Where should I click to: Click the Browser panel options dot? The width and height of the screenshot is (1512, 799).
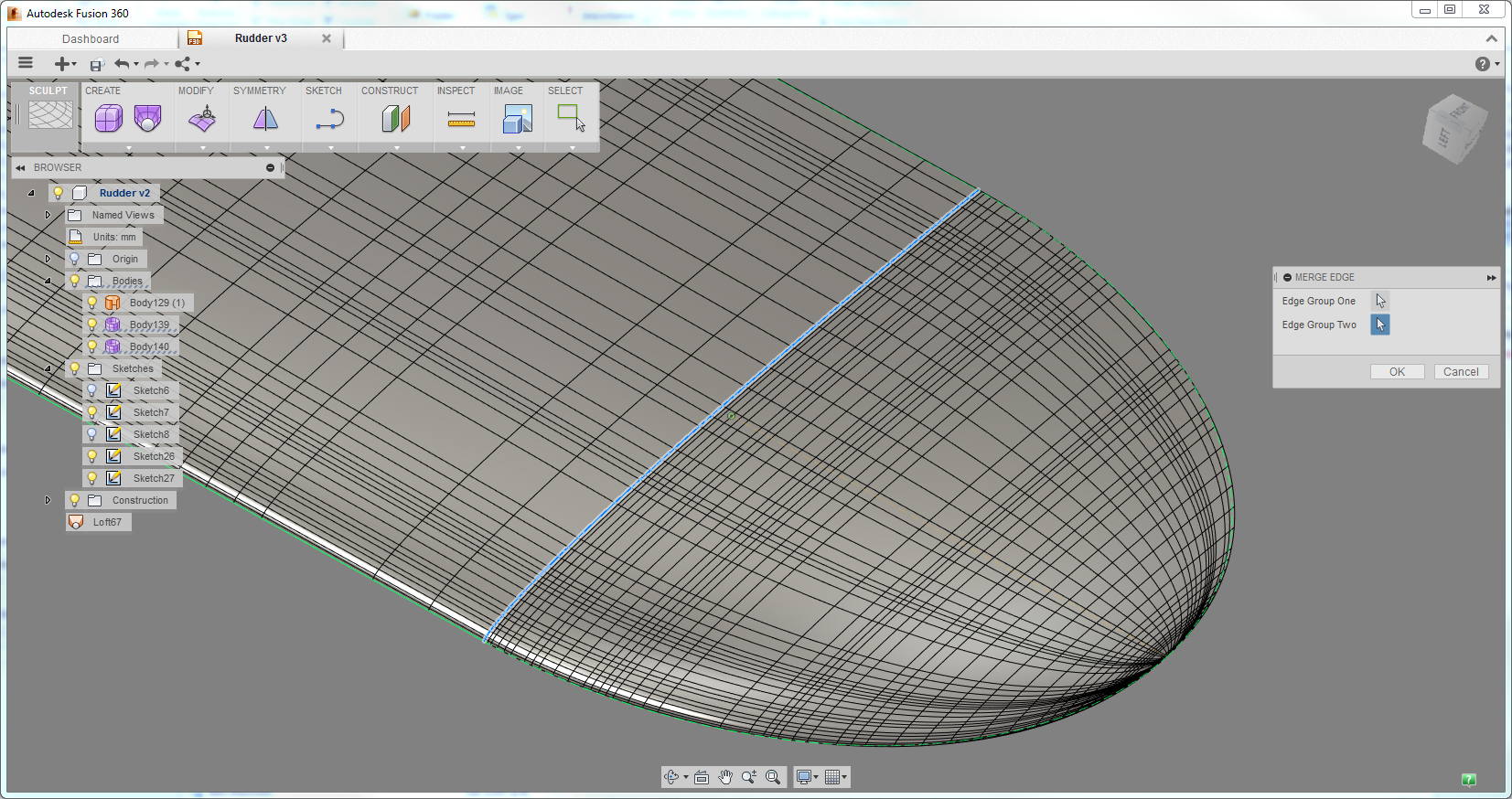[270, 168]
